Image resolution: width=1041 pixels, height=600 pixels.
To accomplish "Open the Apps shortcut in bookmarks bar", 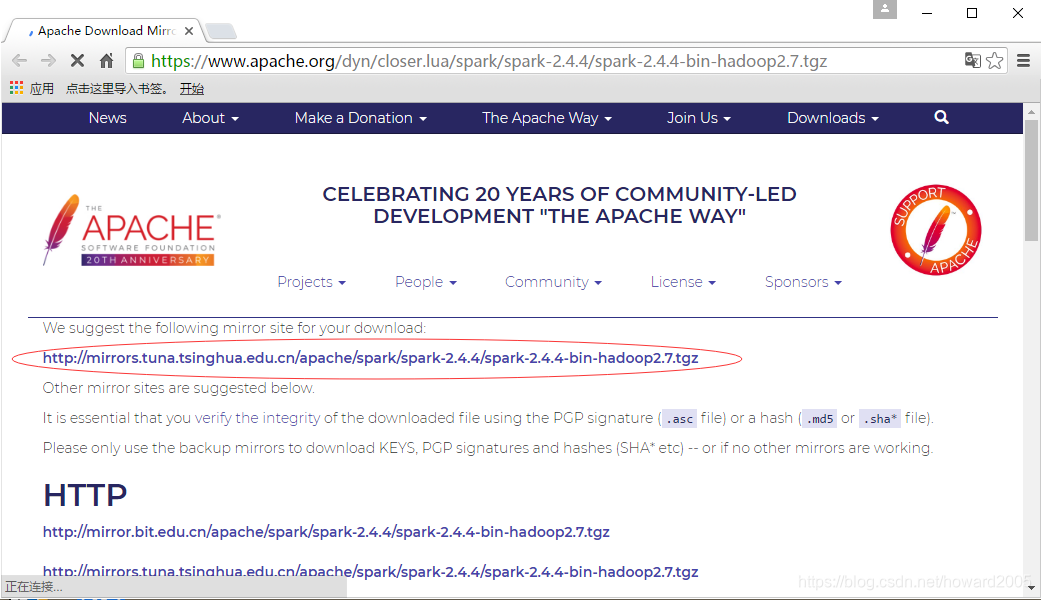I will (31, 88).
